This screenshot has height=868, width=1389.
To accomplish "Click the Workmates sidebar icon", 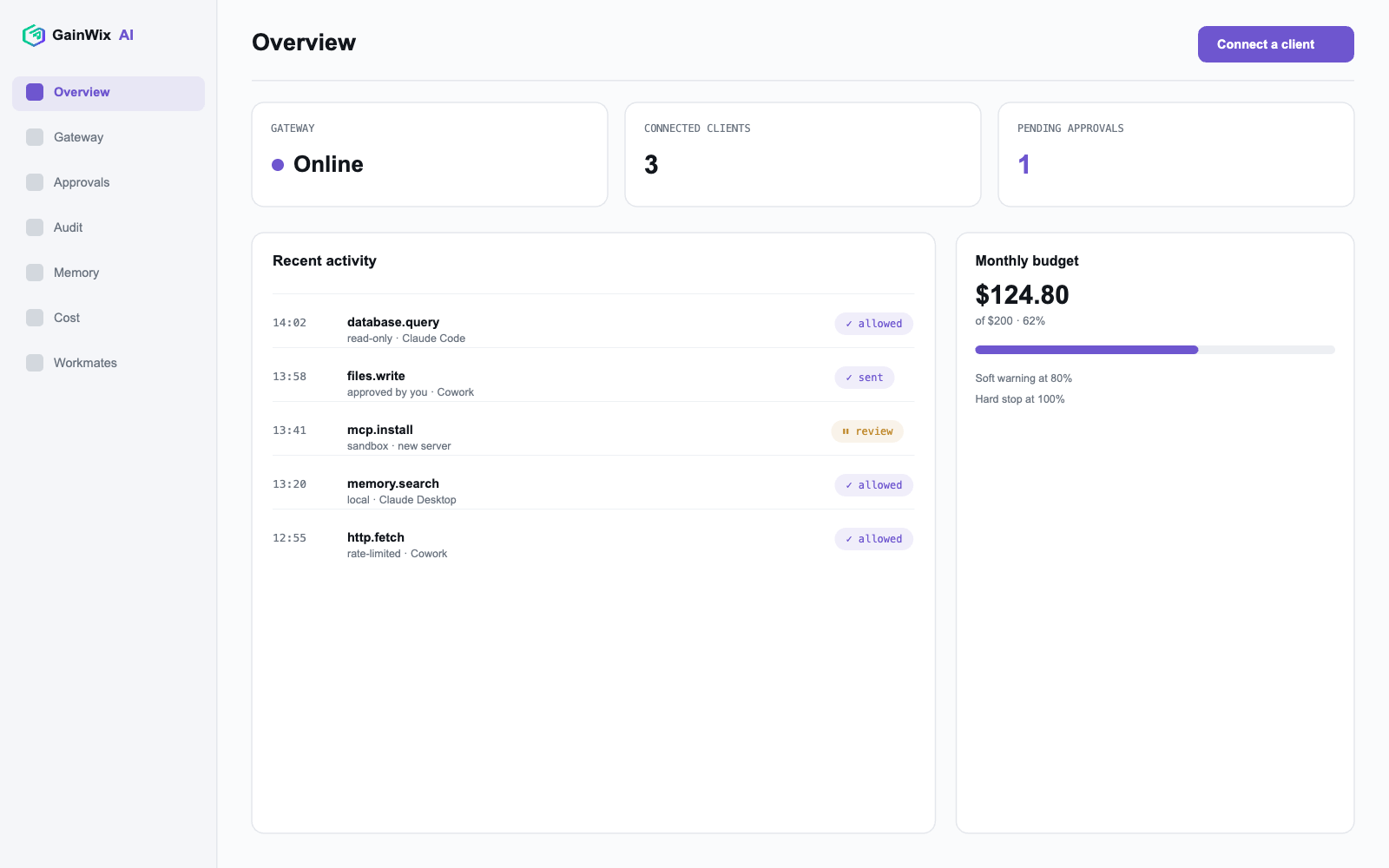I will point(35,363).
